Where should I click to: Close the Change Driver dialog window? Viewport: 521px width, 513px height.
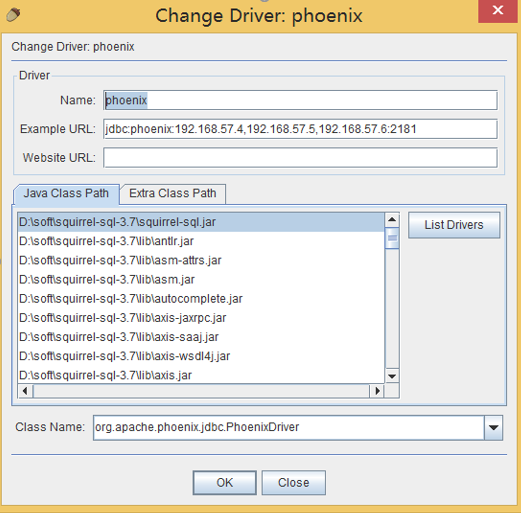[498, 10]
